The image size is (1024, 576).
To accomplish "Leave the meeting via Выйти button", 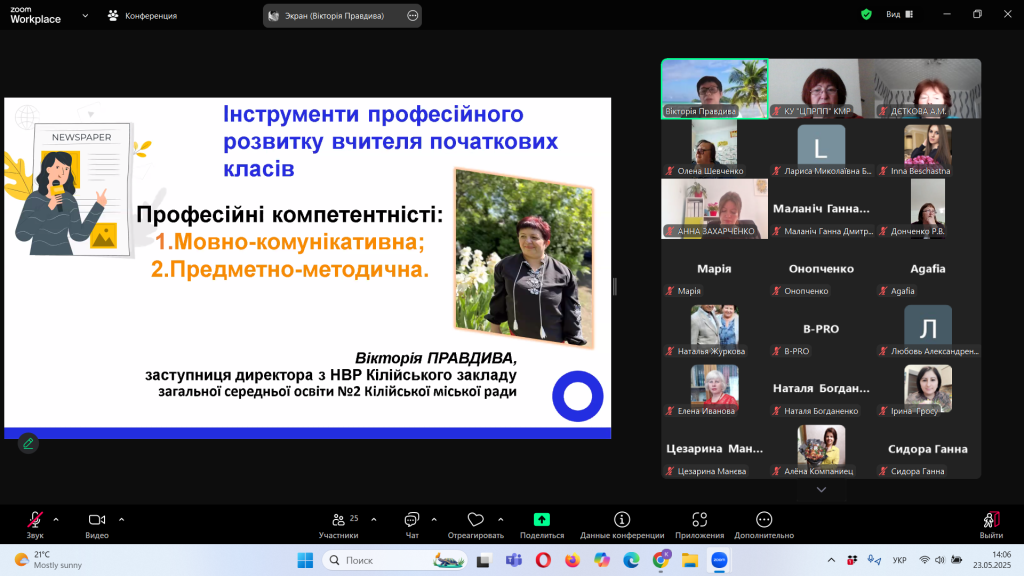I will coord(991,520).
